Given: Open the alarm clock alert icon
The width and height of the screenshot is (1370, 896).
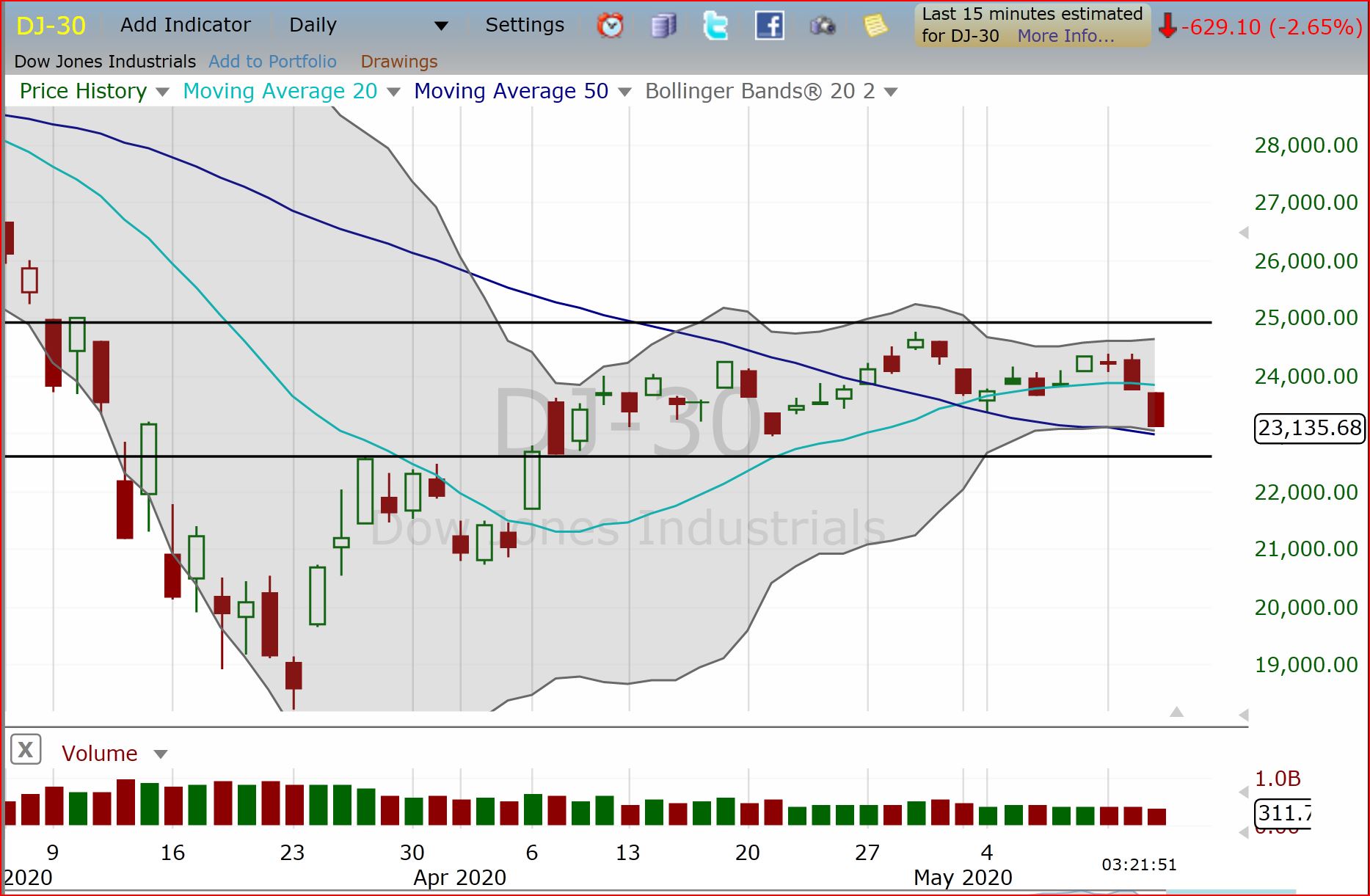Looking at the screenshot, I should tap(610, 26).
